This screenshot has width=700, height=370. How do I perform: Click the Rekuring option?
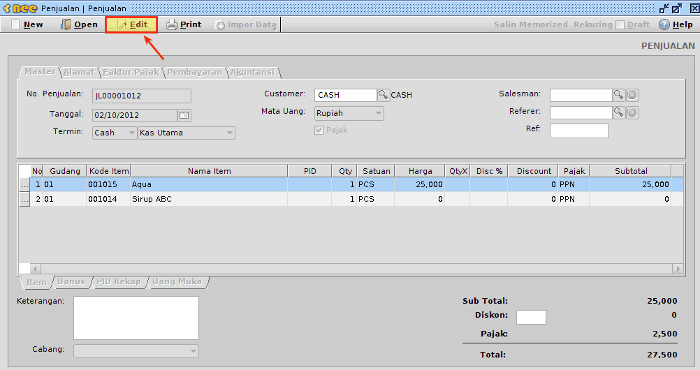593,25
